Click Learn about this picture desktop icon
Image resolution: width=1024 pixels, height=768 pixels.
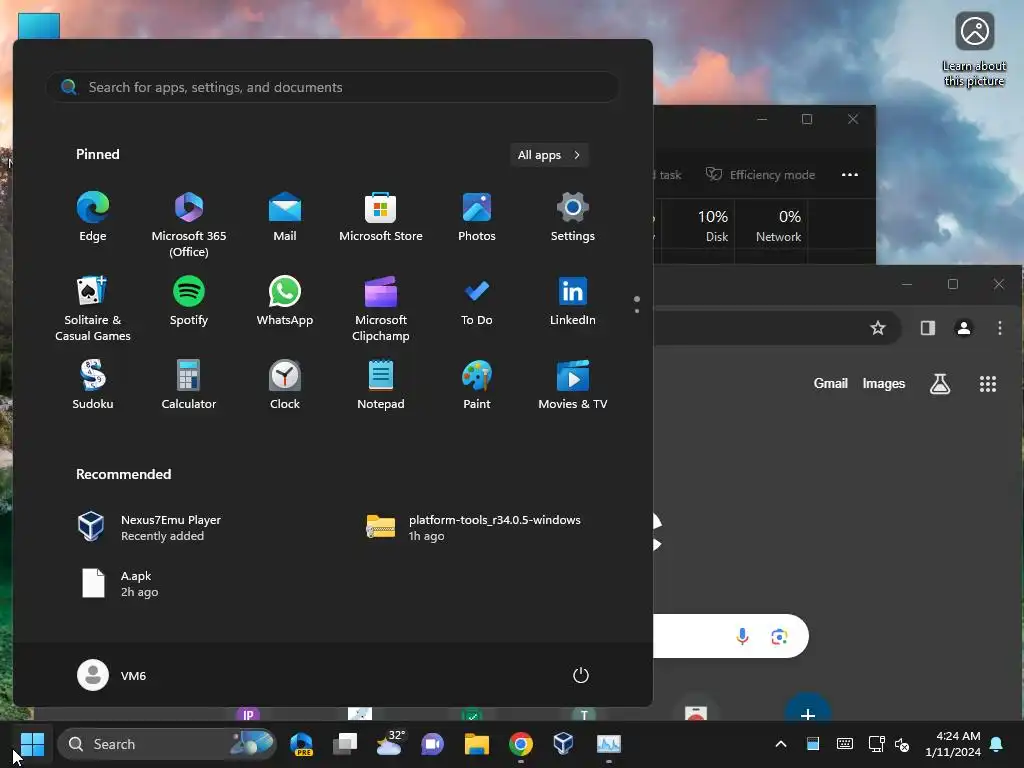click(x=974, y=50)
